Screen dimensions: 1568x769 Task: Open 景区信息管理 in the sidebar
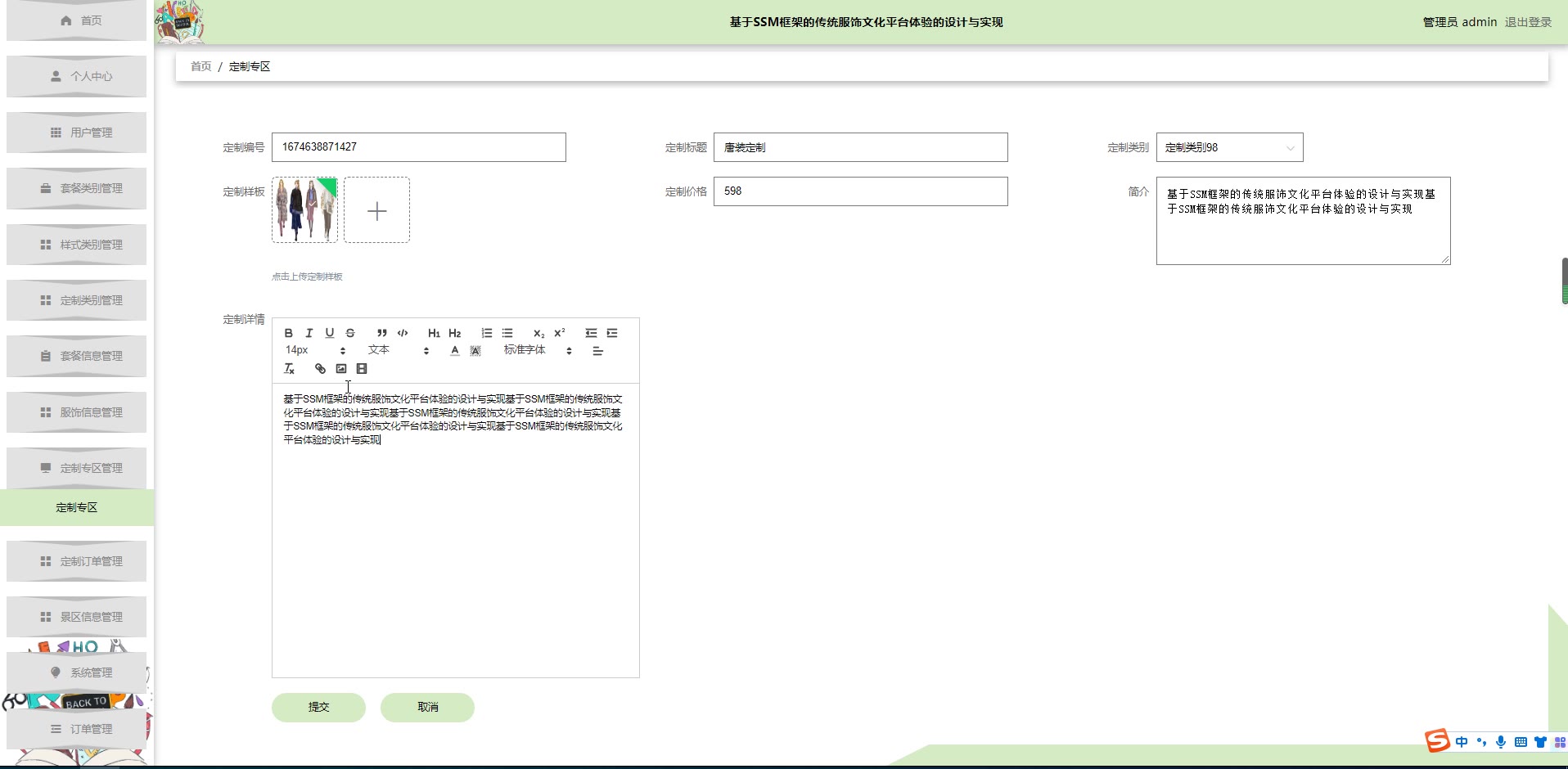click(76, 617)
